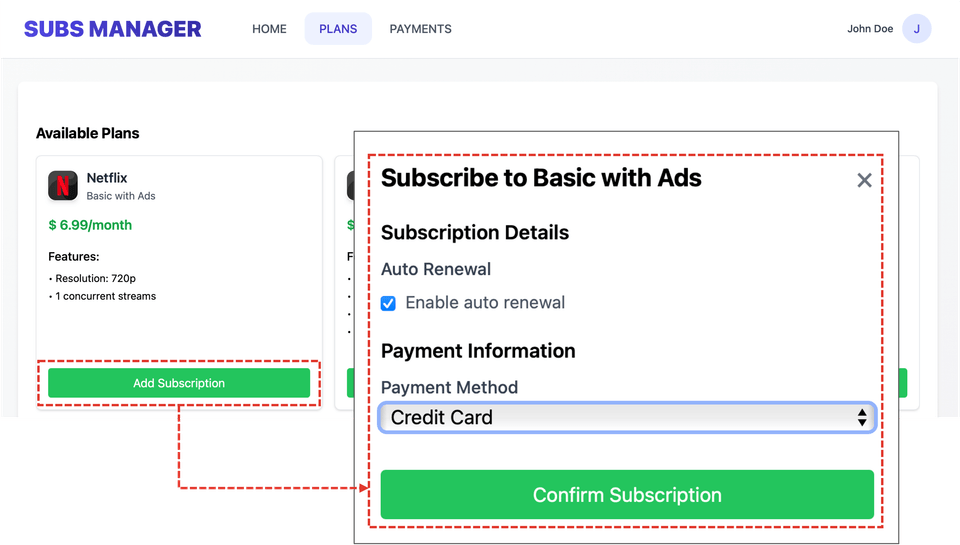Select the PLANS navigation tab
This screenshot has height=545, width=960.
click(338, 29)
